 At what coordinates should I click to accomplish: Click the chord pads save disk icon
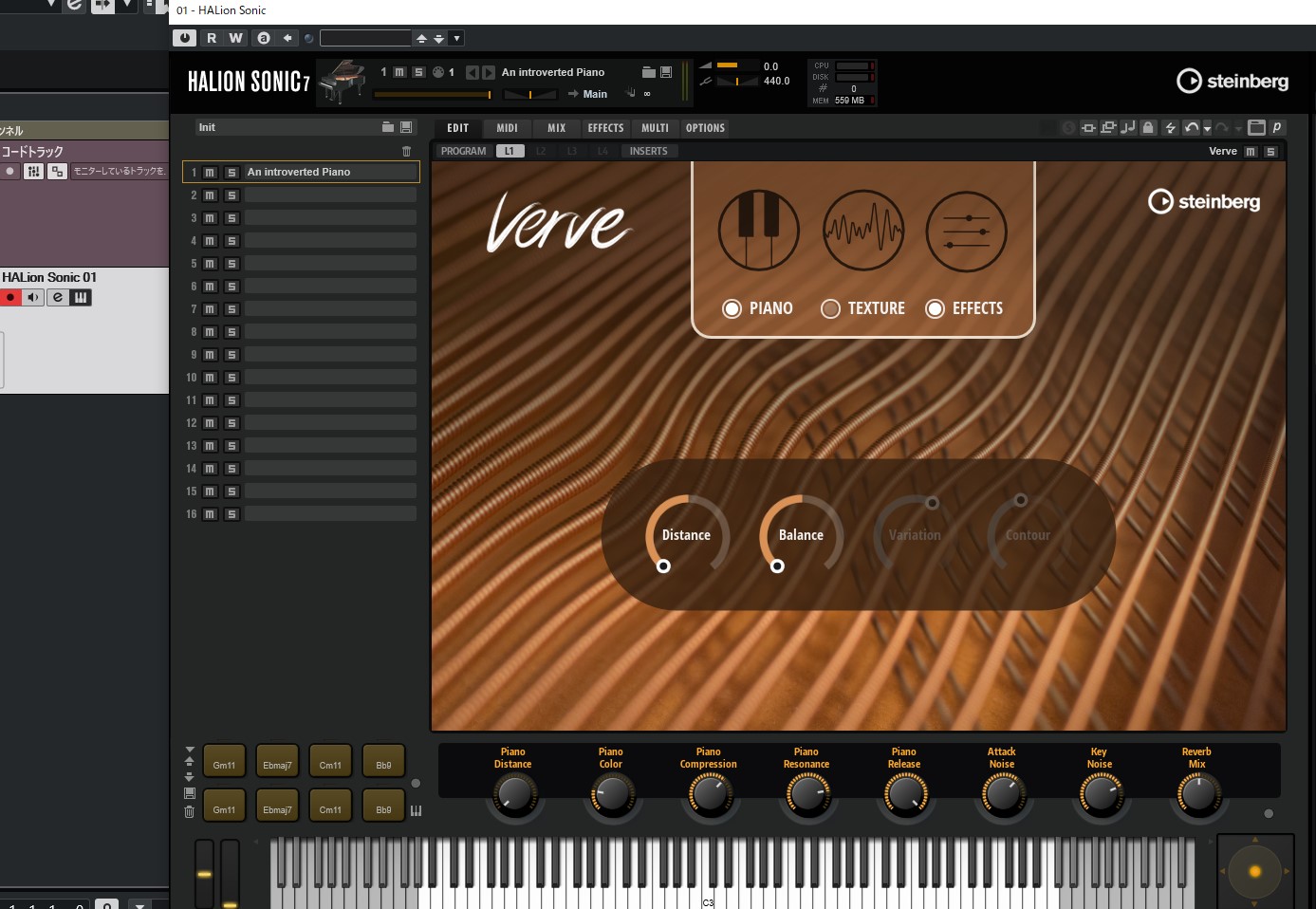click(x=189, y=793)
